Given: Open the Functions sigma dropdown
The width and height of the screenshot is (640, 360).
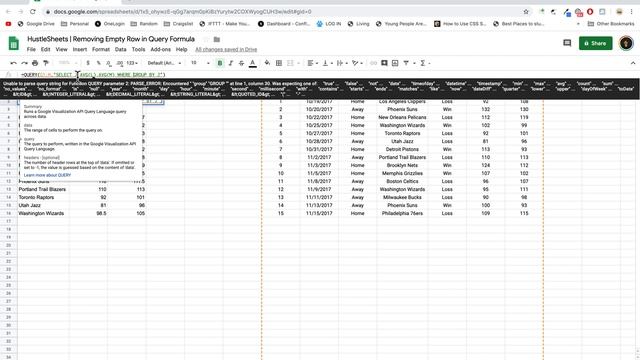Looking at the screenshot, I should pyautogui.click(x=425, y=63).
